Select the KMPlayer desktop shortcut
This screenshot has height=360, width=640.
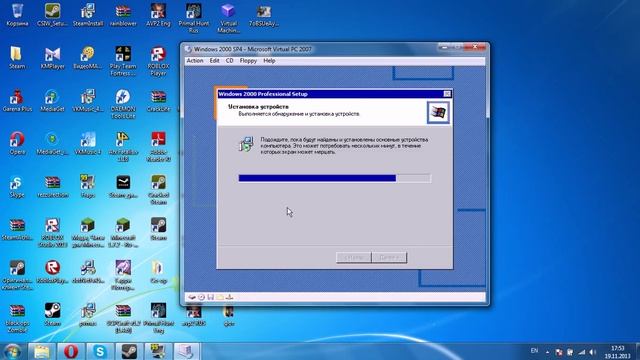coord(52,58)
